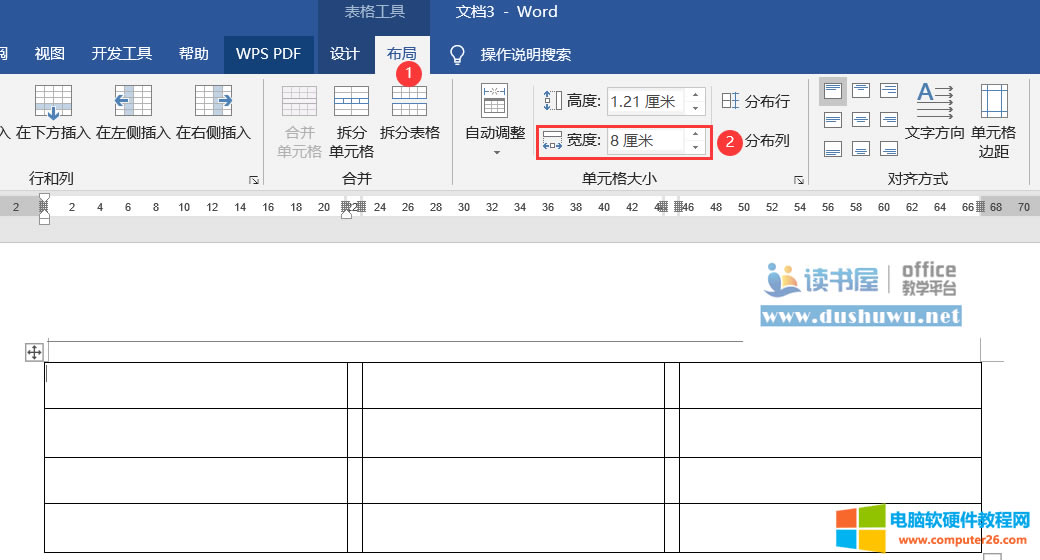The image size is (1040, 560).
Task: Increase the row height with up arrow
Action: coord(696,96)
